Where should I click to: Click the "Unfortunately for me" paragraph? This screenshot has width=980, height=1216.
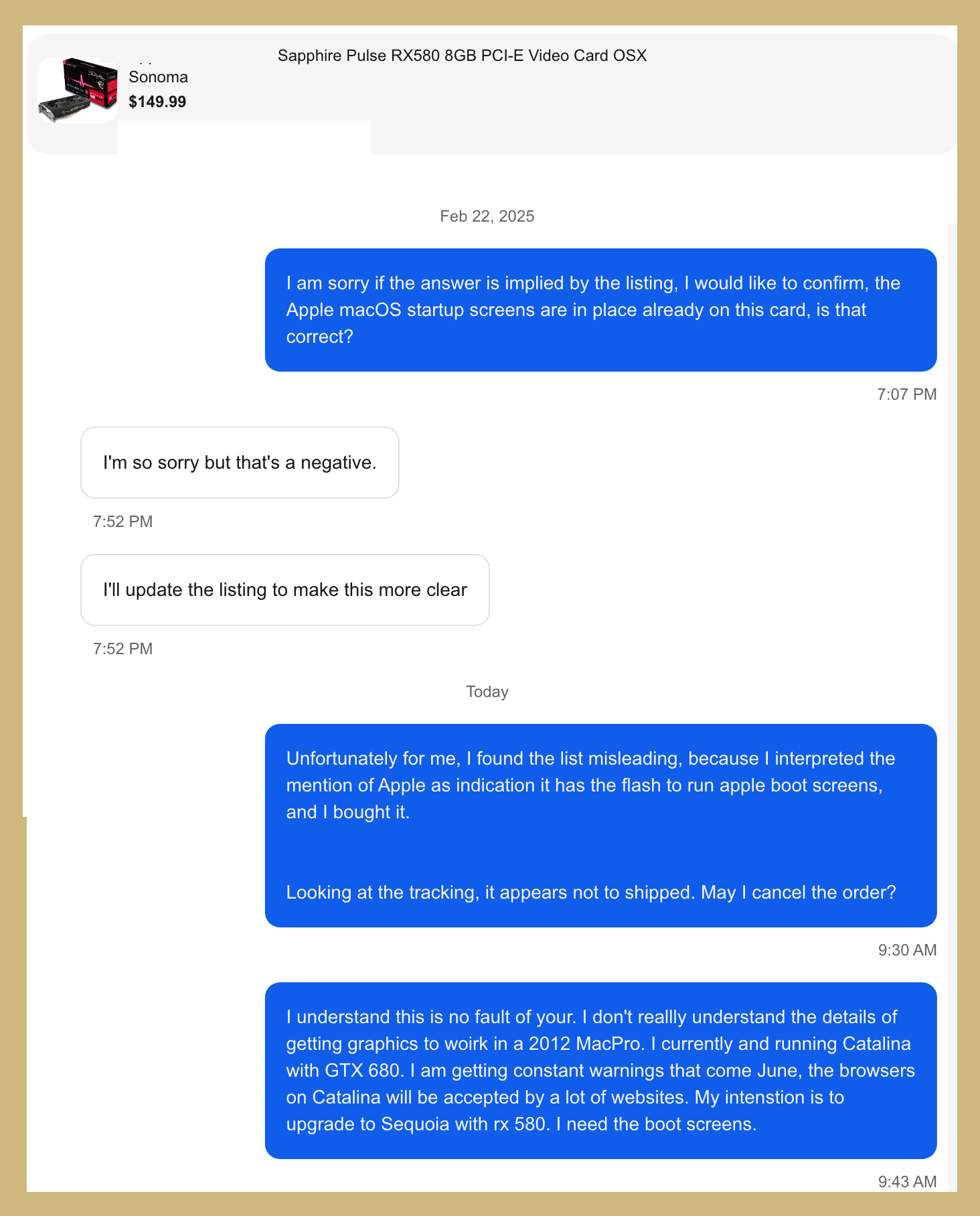tap(590, 785)
